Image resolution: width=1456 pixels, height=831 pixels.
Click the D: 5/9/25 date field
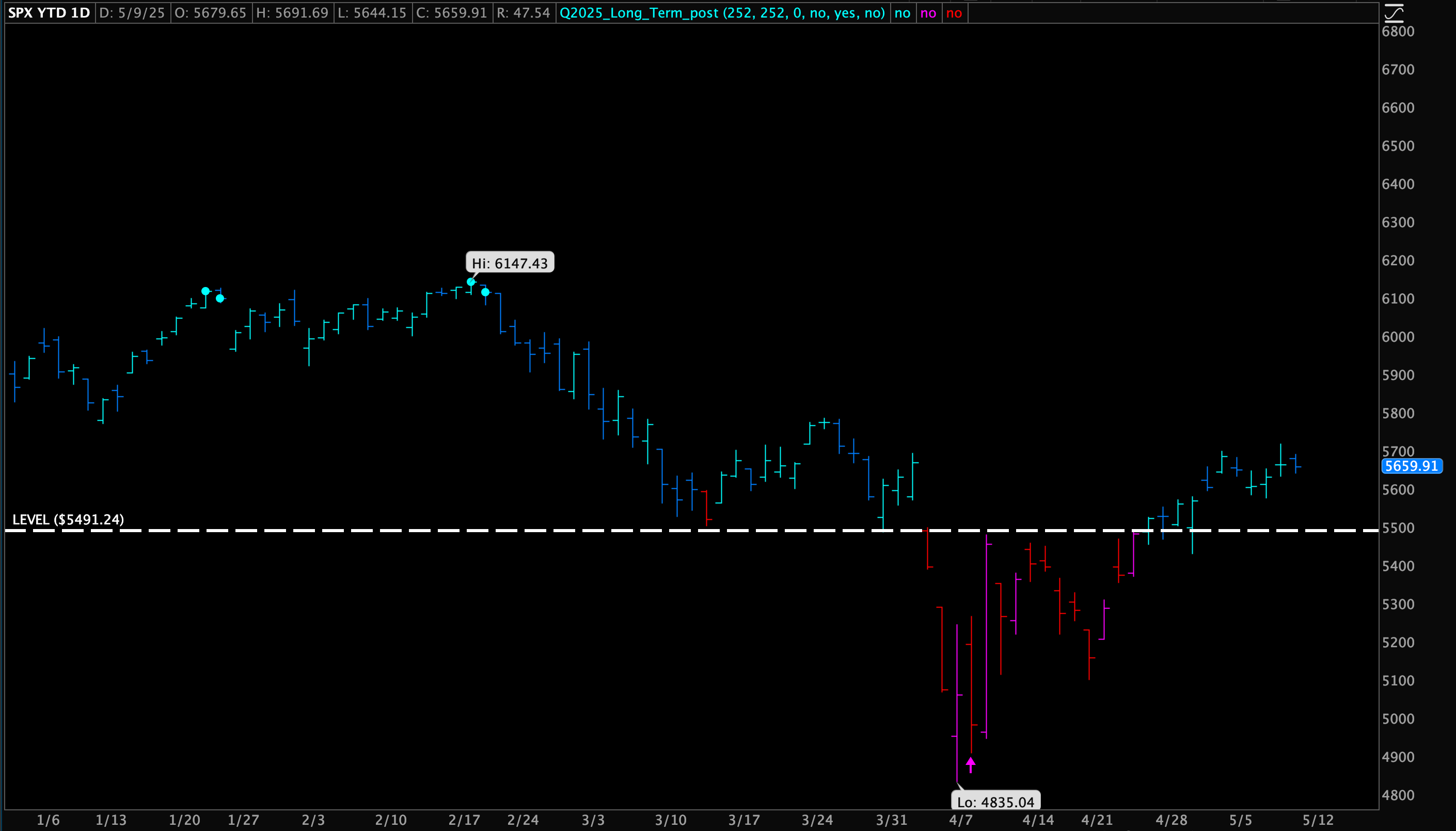(x=132, y=12)
